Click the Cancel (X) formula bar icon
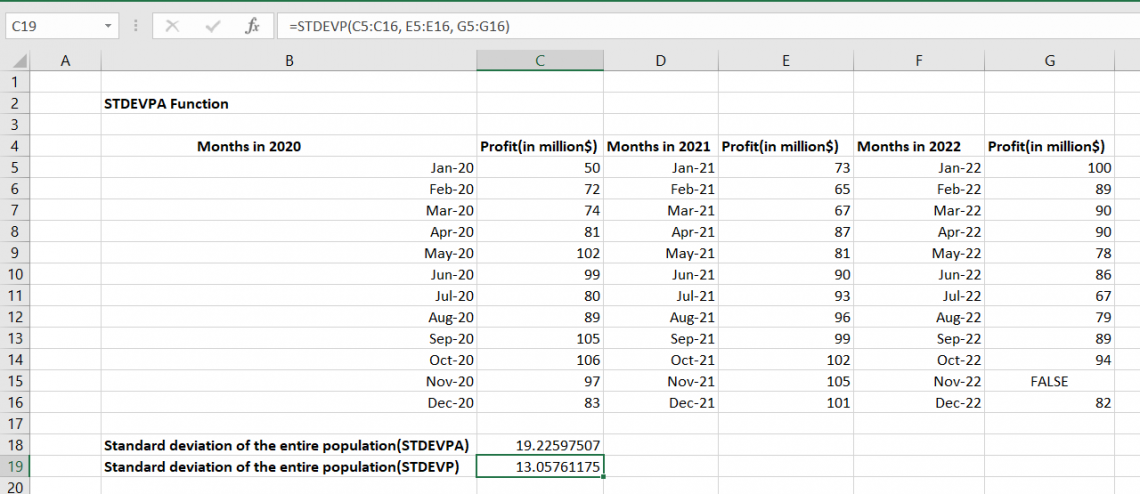Image resolution: width=1140 pixels, height=494 pixels. pyautogui.click(x=172, y=27)
